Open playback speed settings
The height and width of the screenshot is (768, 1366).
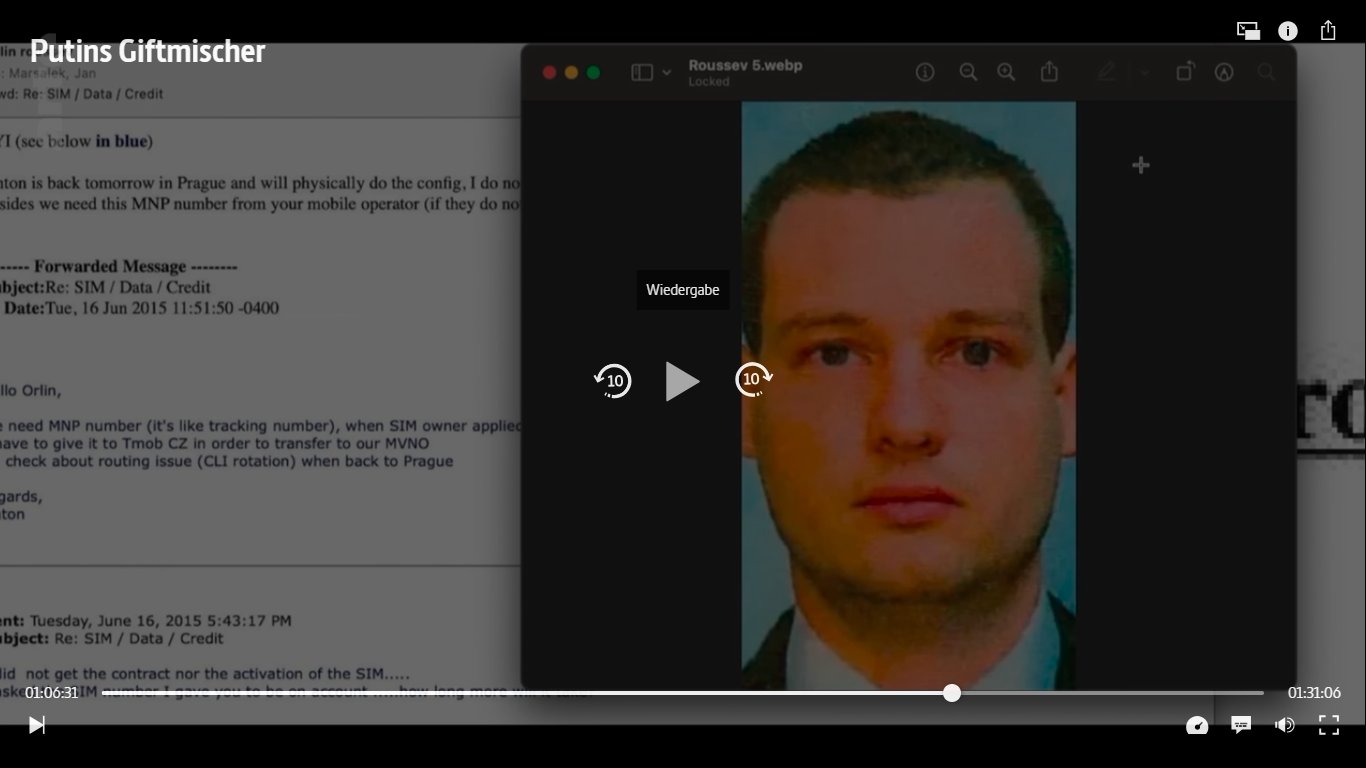pyautogui.click(x=1197, y=725)
